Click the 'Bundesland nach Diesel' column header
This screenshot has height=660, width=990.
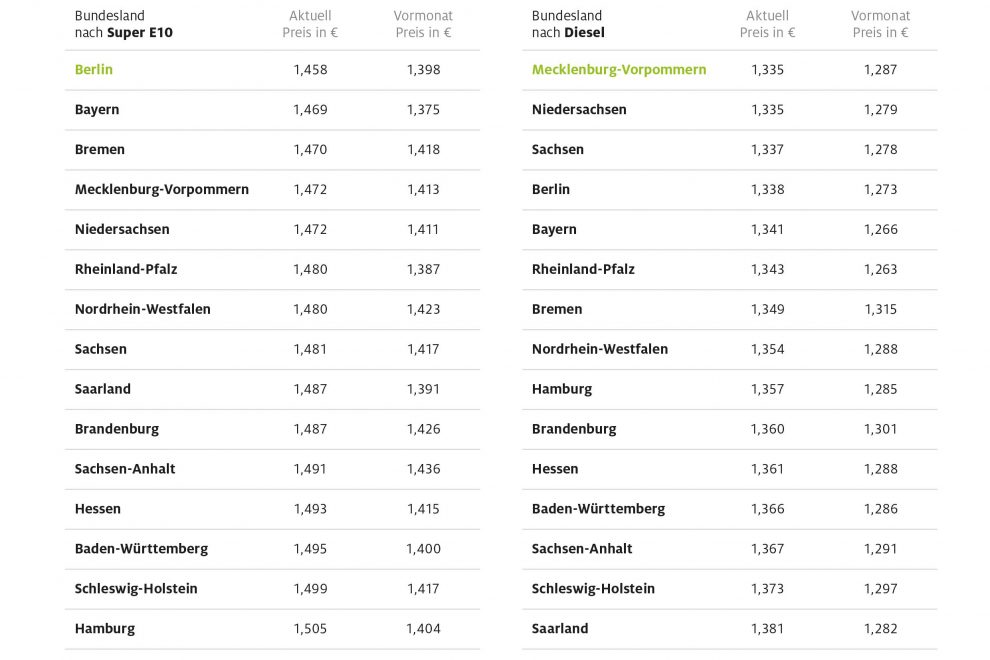click(568, 24)
